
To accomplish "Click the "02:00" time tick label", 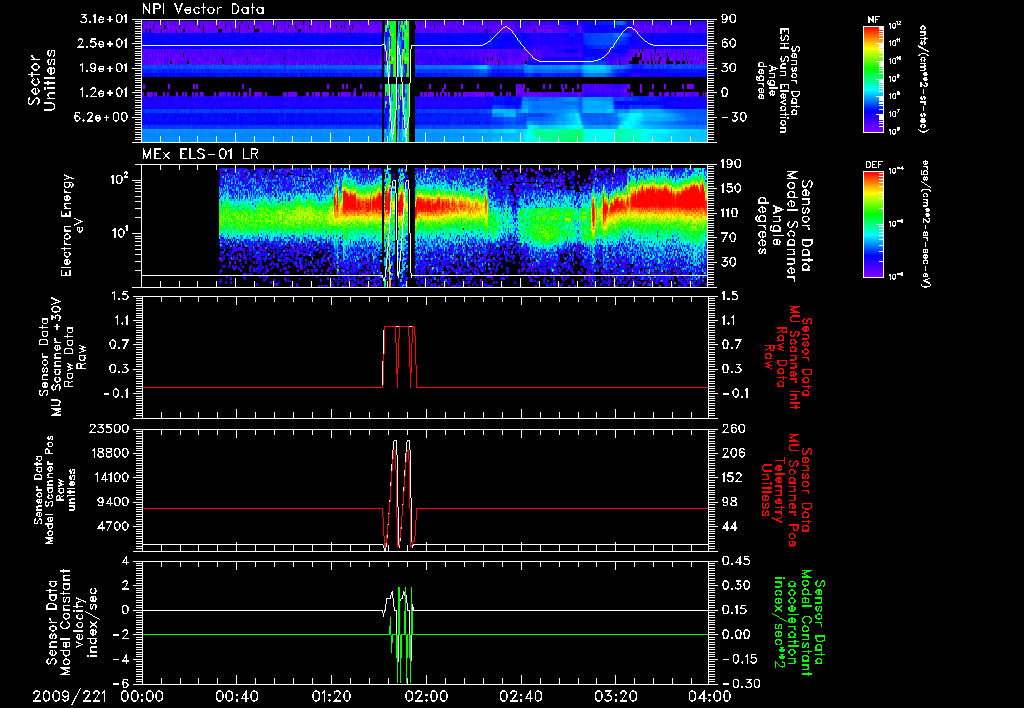I will (x=426, y=696).
